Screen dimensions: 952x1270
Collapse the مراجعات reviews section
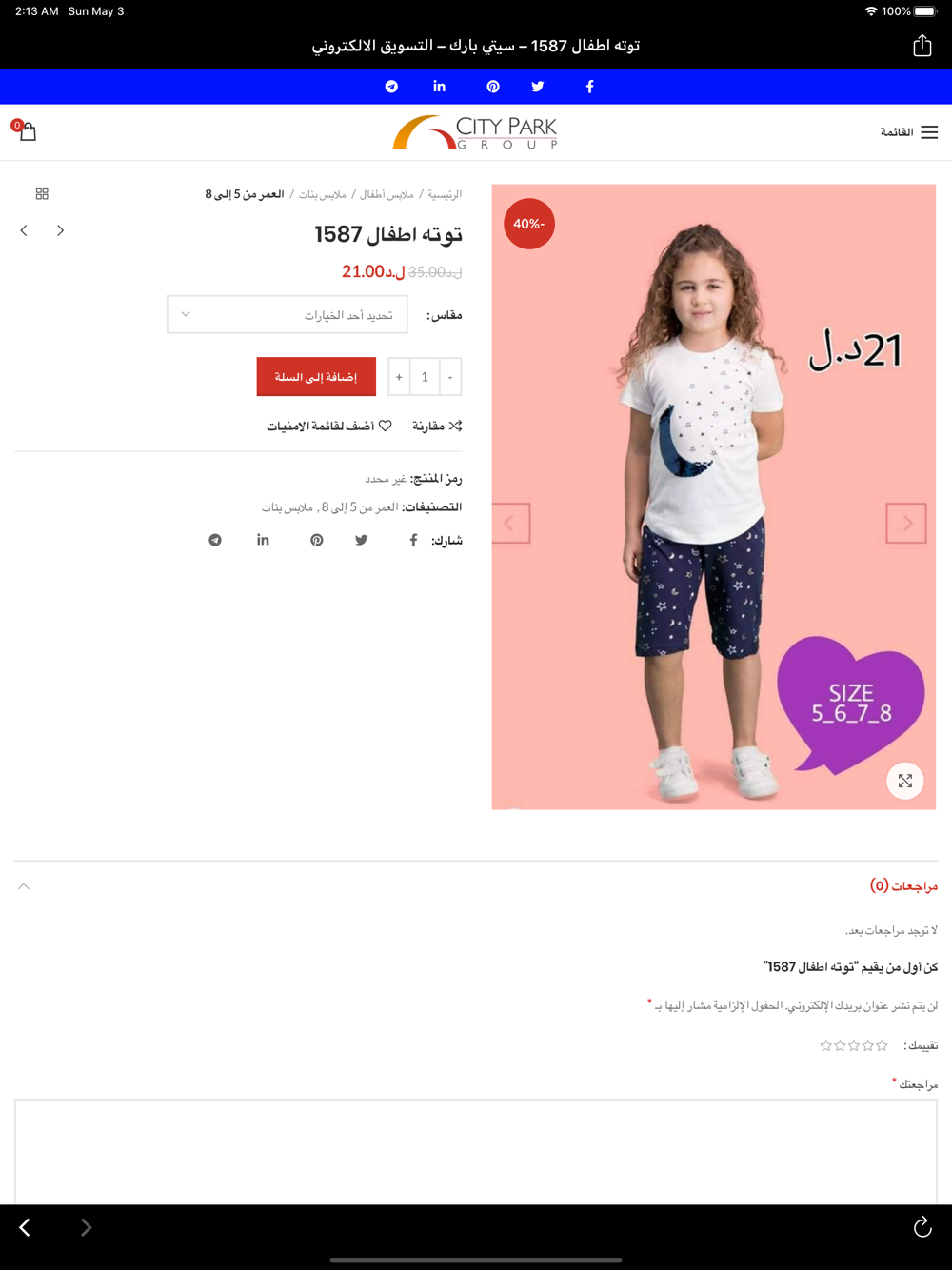pos(24,886)
